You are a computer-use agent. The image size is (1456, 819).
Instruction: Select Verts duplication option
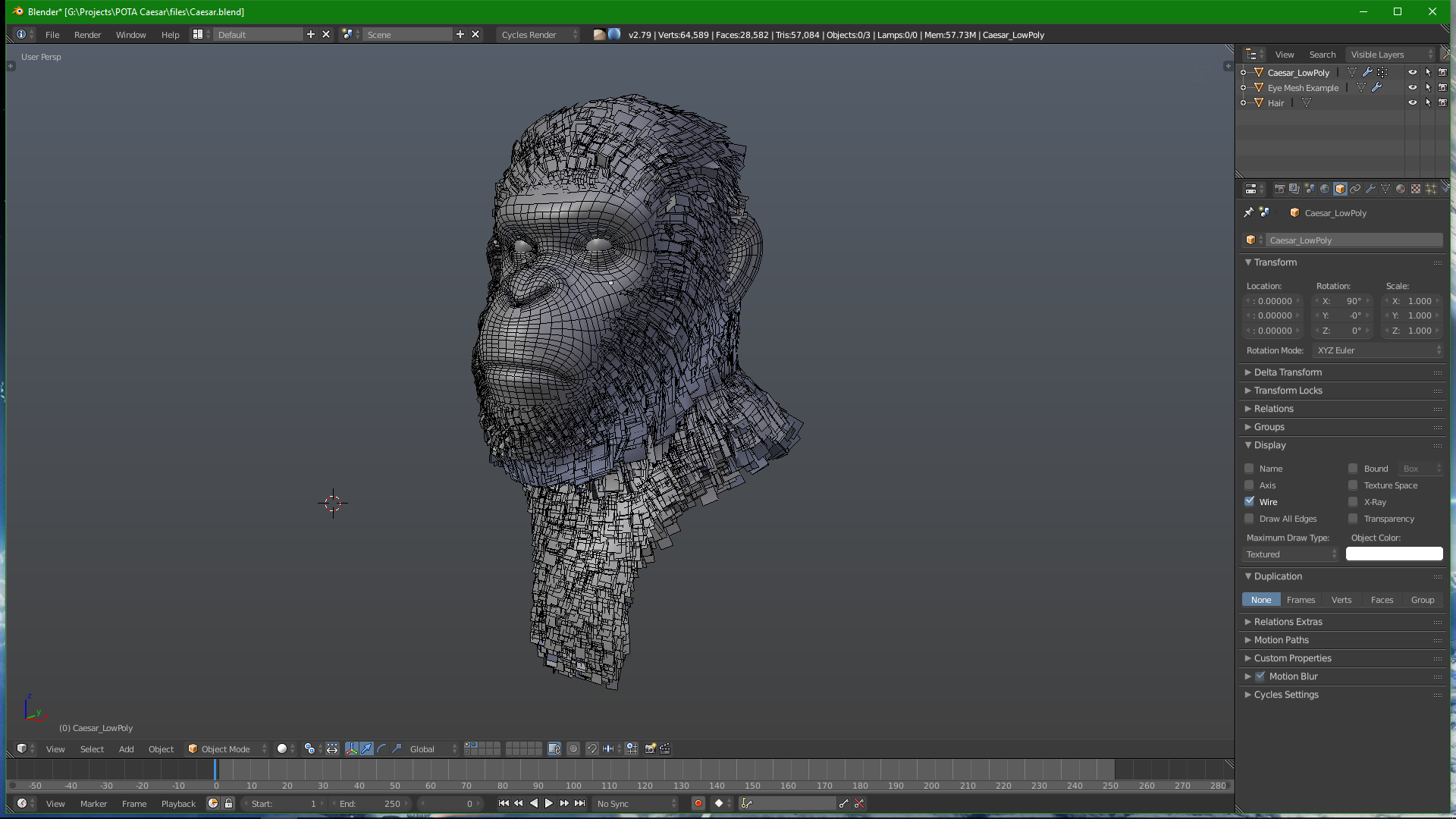(1341, 600)
